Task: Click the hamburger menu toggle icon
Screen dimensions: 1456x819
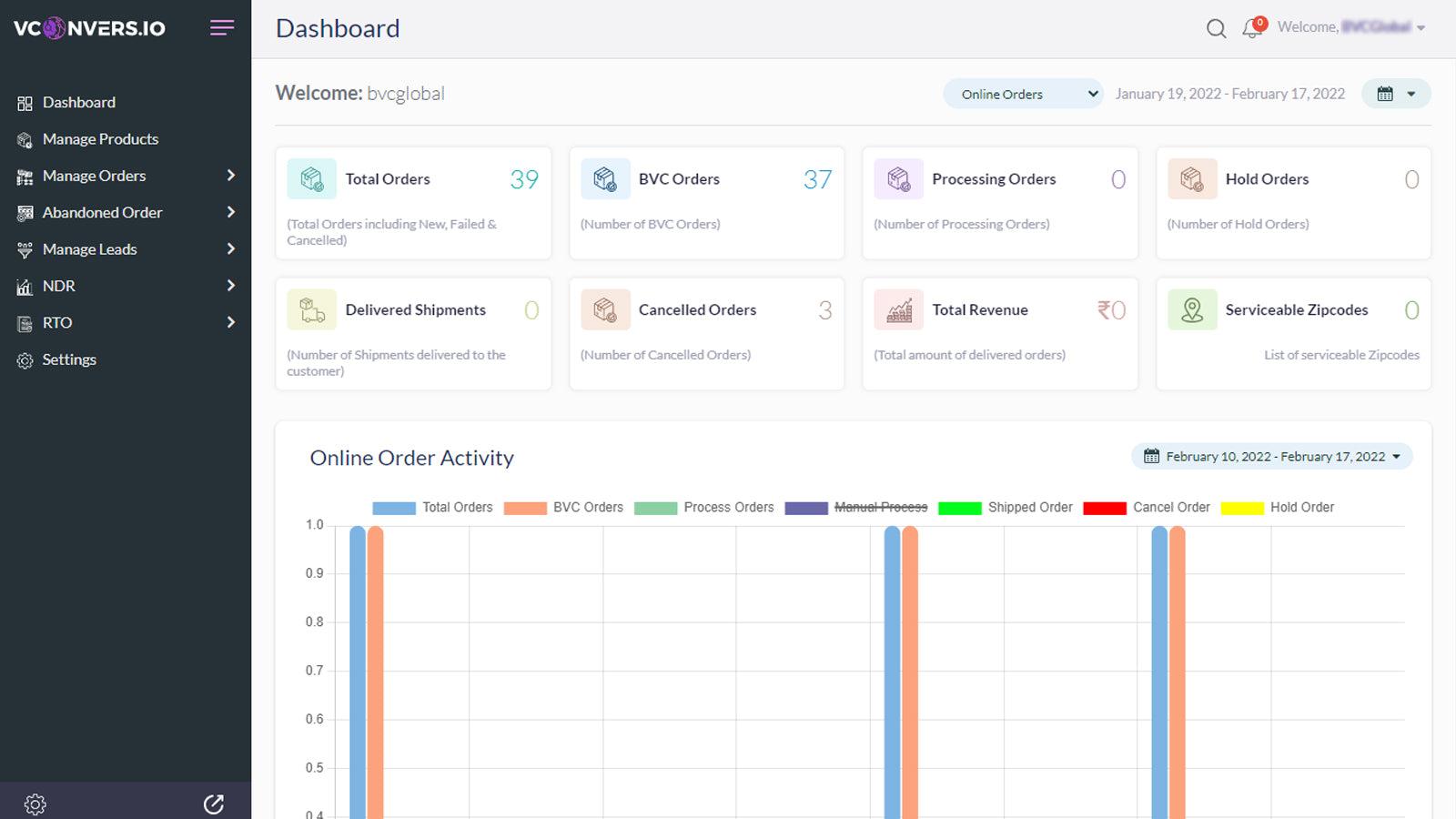Action: click(222, 28)
